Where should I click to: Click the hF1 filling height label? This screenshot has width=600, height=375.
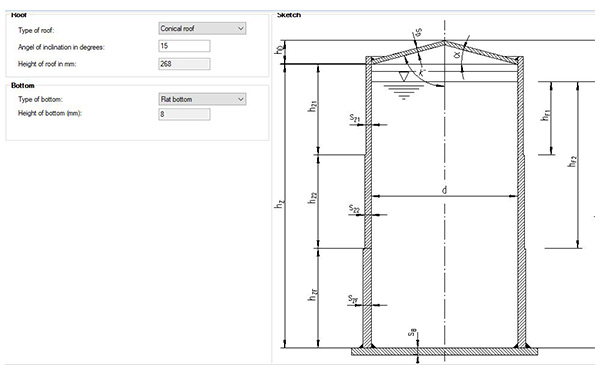click(545, 115)
